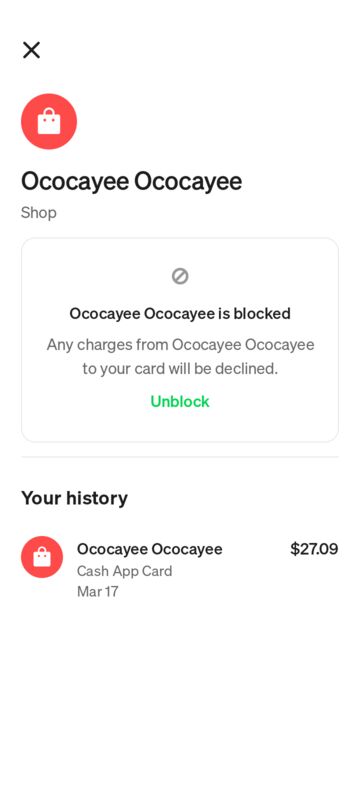360x800 pixels.
Task: Tap the 'to your card will be declined' line
Action: [x=180, y=368]
